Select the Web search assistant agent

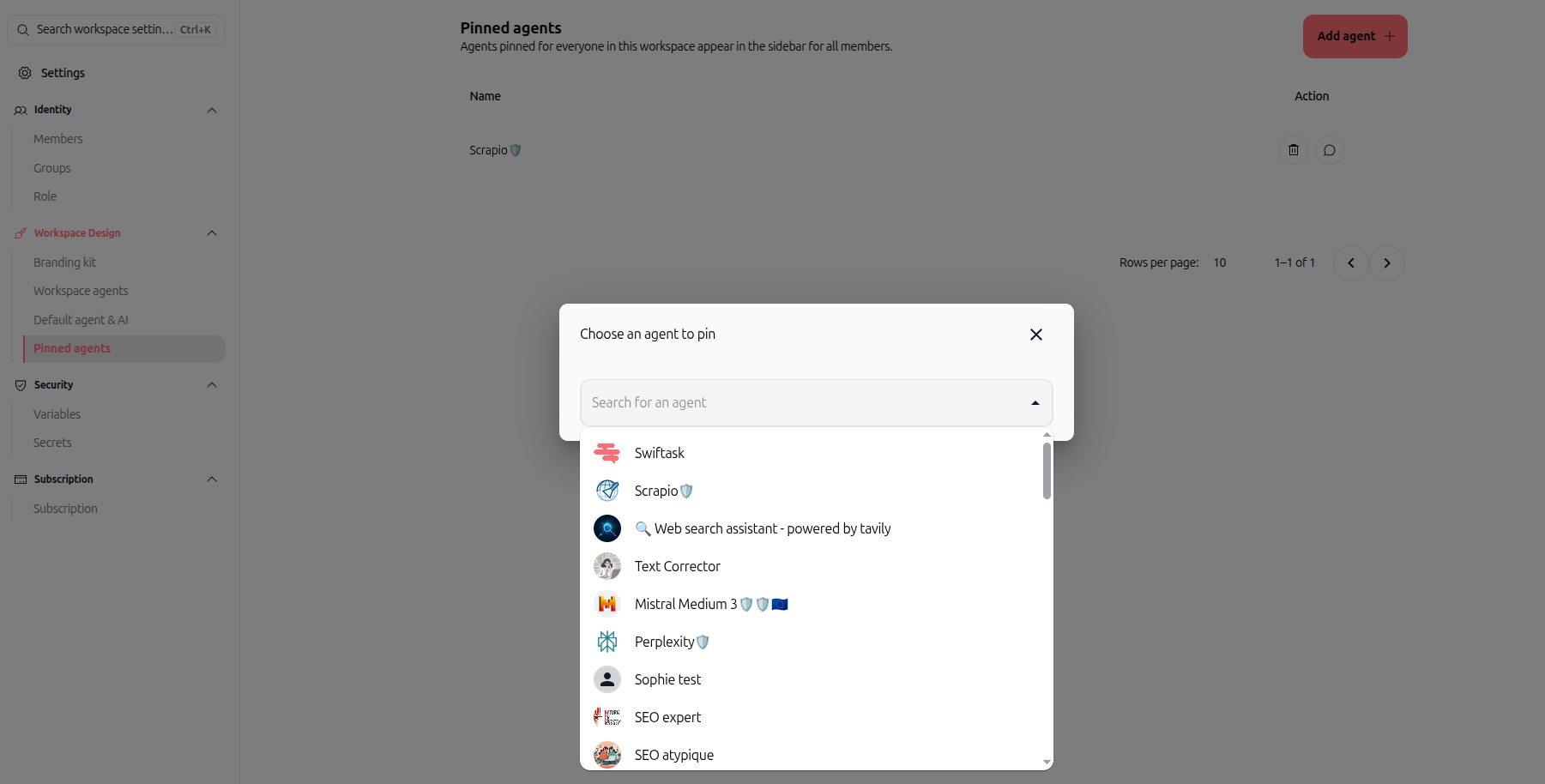[816, 528]
